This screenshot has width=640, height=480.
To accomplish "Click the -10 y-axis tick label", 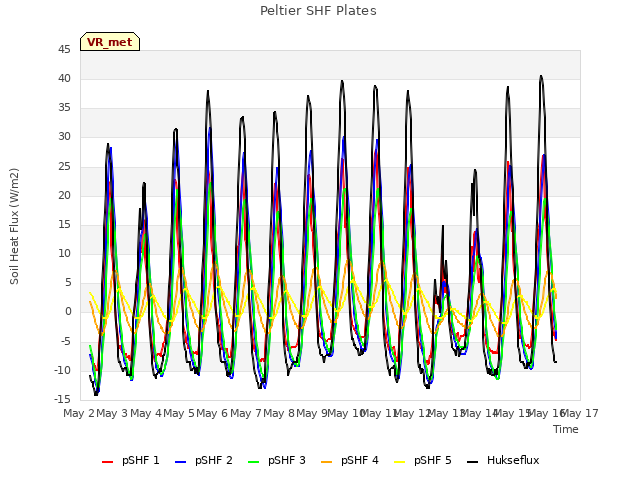I will 62,370.
